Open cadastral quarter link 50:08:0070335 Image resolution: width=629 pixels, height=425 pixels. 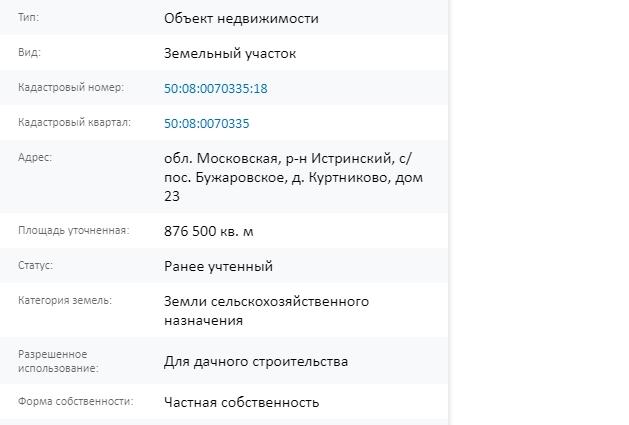tap(207, 123)
